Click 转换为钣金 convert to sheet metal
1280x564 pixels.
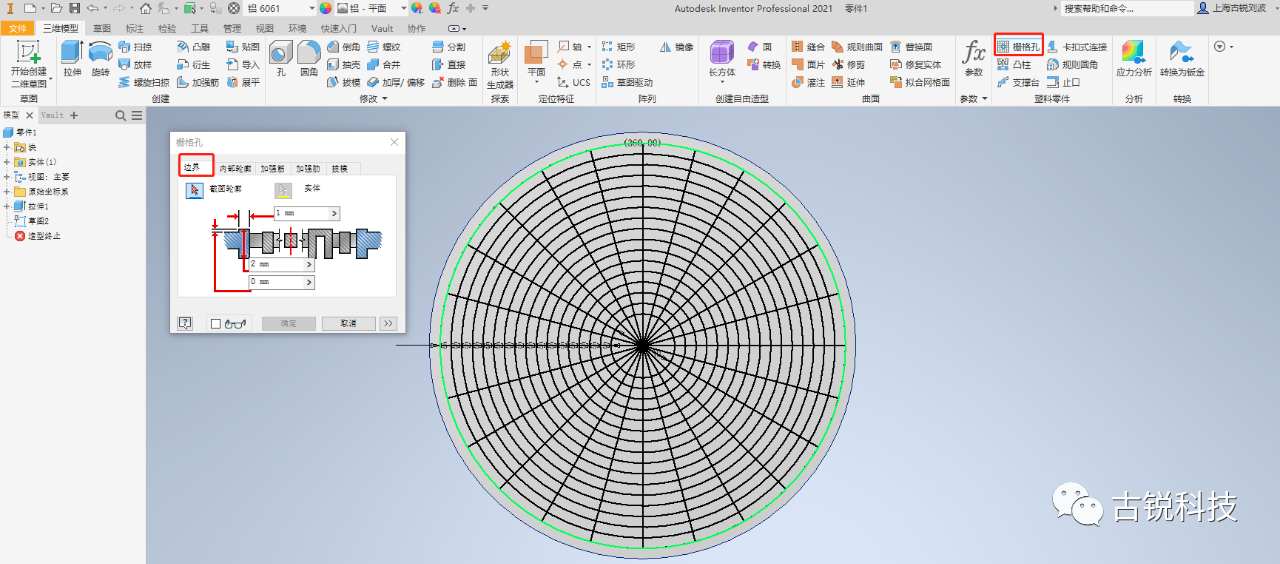[1182, 59]
